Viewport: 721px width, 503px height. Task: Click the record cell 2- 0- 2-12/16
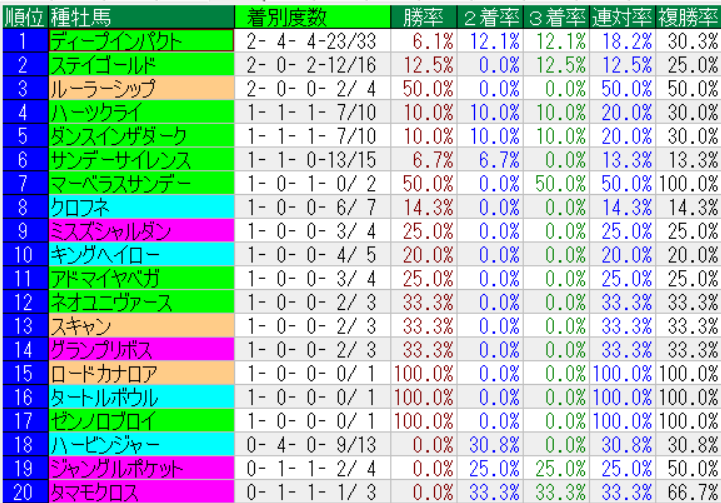(x=312, y=65)
